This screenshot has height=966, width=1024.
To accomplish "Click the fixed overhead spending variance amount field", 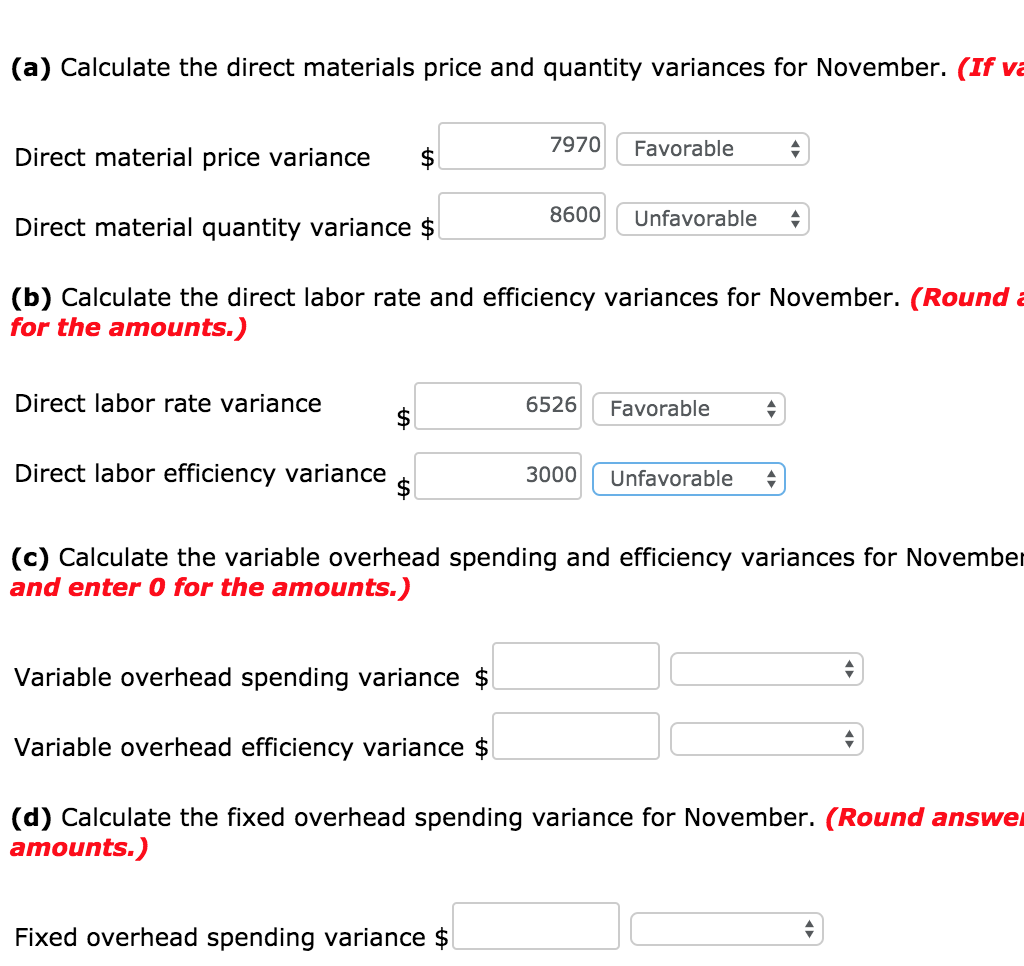I will 536,926.
